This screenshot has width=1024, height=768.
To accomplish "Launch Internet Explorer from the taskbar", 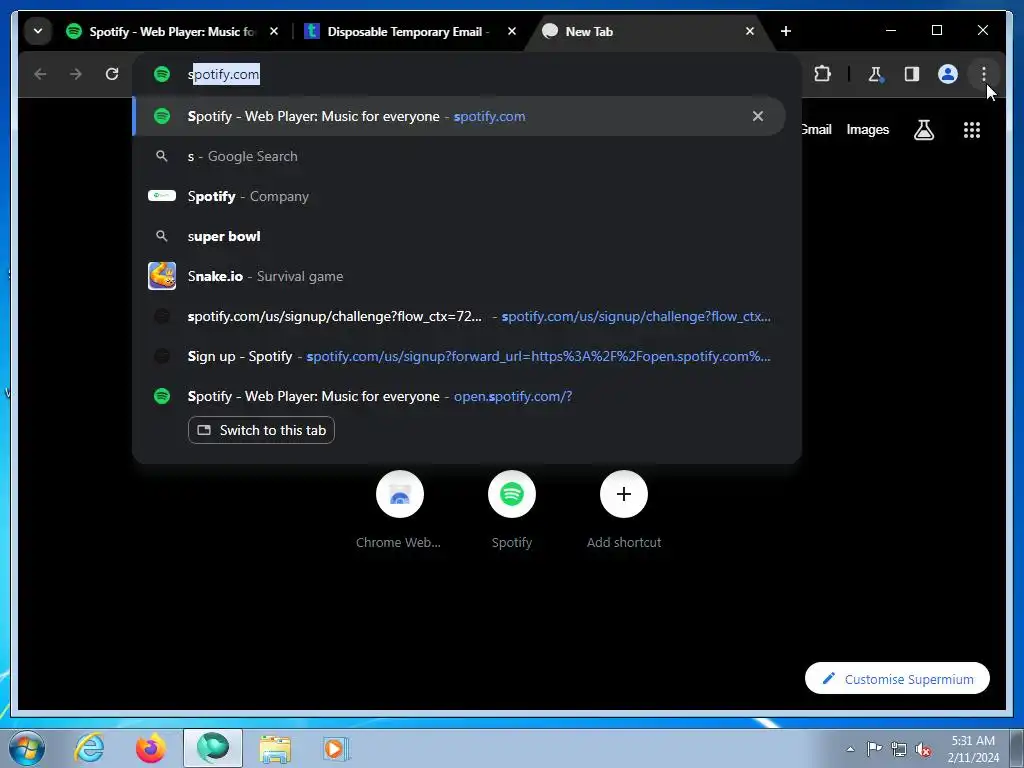I will pos(89,748).
